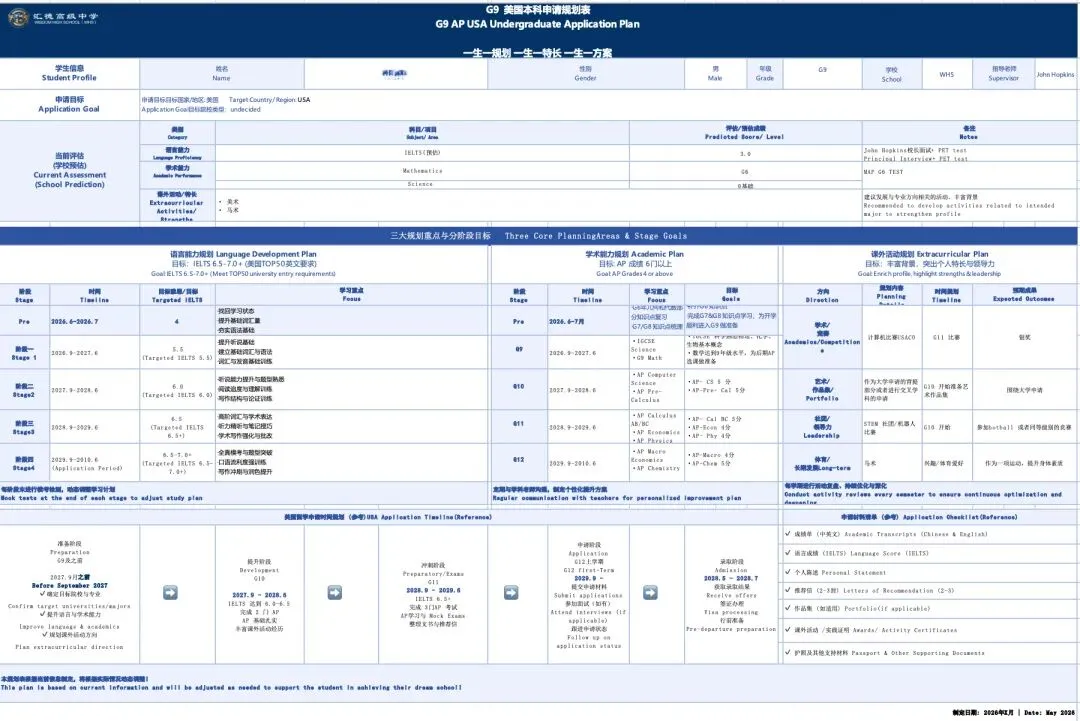Click the 'Application Checklist (Reference)' header
The height and width of the screenshot is (721, 1080).
[928, 516]
